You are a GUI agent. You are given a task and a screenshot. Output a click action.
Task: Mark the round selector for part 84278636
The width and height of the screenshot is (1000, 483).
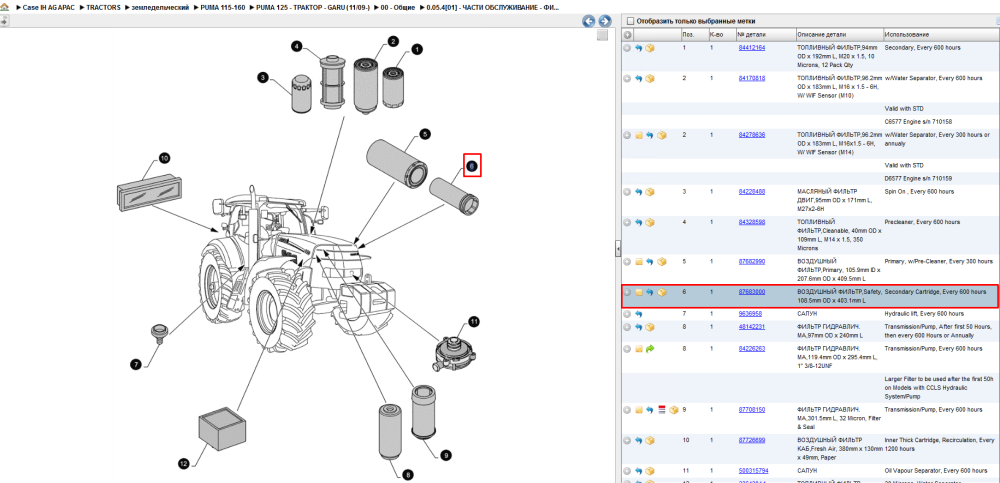(x=628, y=135)
